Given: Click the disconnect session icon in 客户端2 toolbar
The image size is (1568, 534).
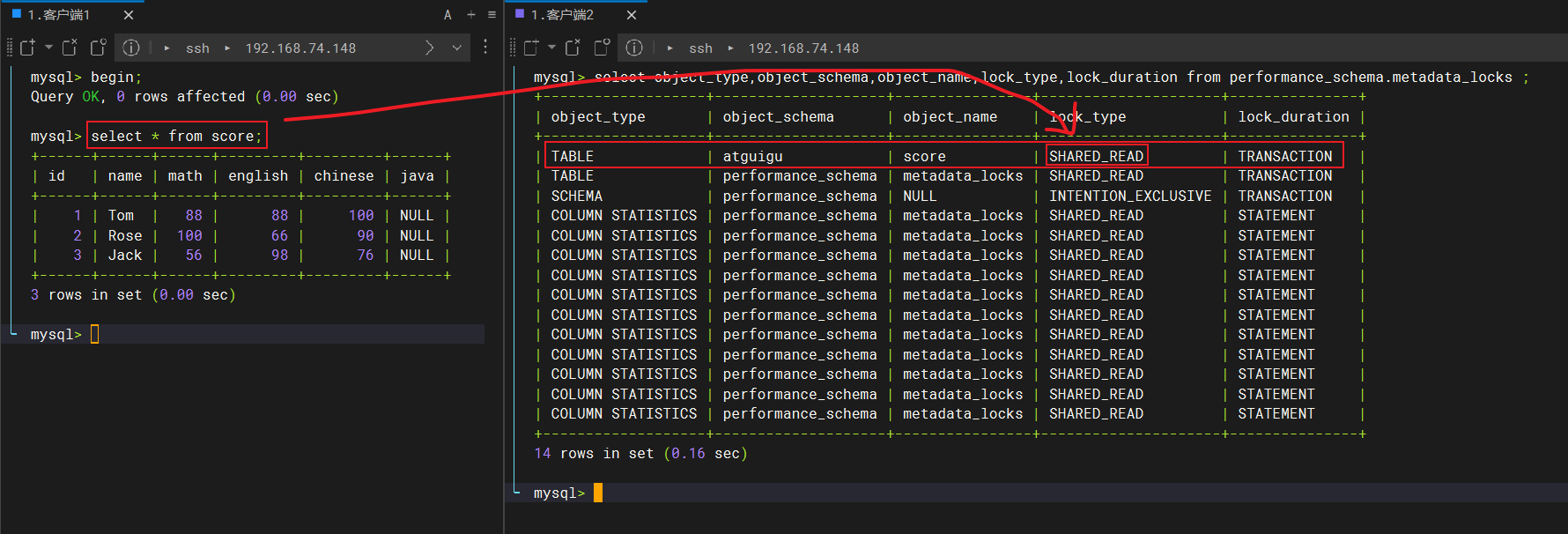Looking at the screenshot, I should coord(573,48).
